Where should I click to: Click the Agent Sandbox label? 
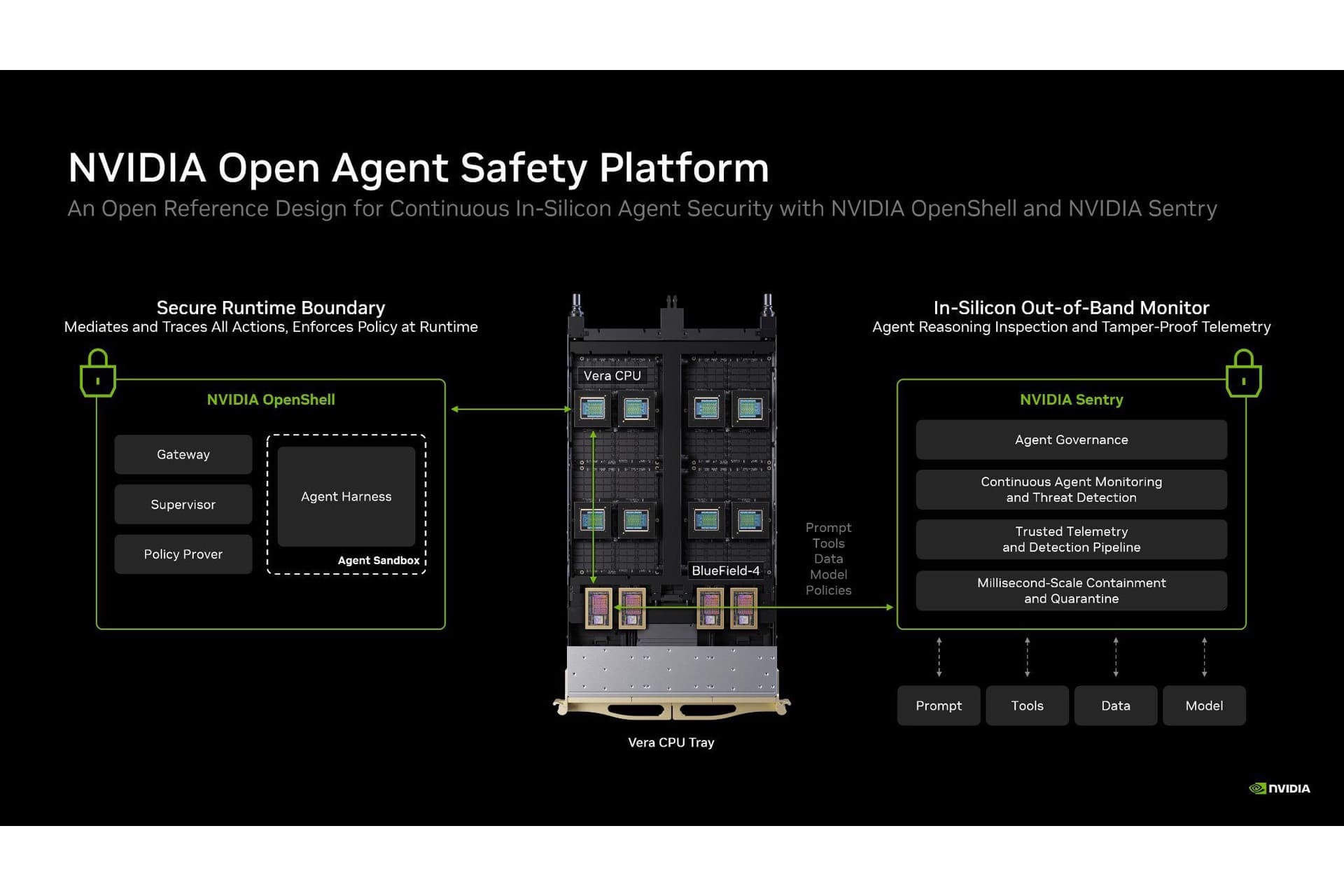pyautogui.click(x=379, y=560)
